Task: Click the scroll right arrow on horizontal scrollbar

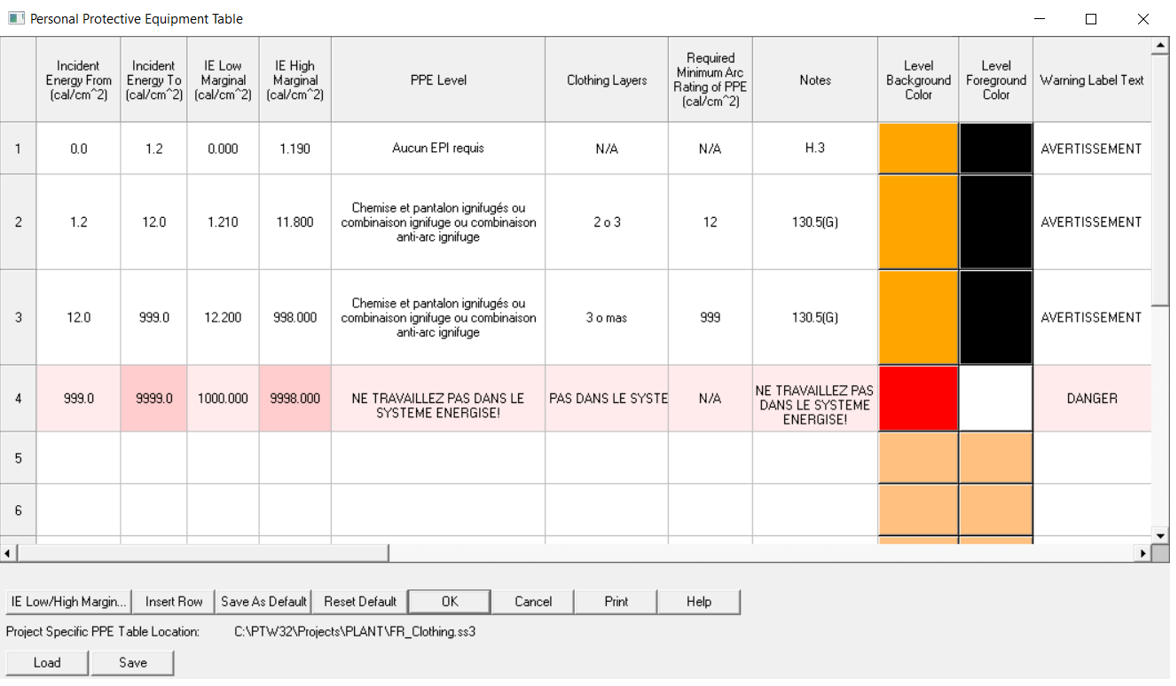Action: [x=1142, y=553]
